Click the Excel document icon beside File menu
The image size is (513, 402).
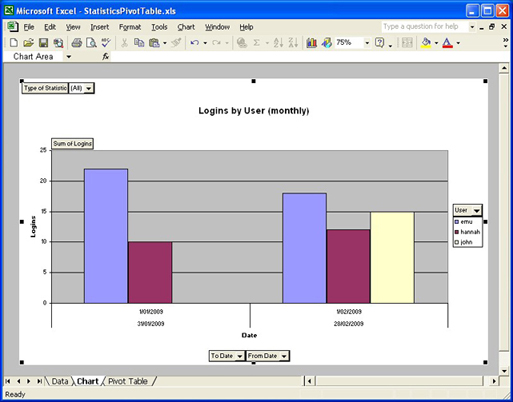(x=13, y=27)
